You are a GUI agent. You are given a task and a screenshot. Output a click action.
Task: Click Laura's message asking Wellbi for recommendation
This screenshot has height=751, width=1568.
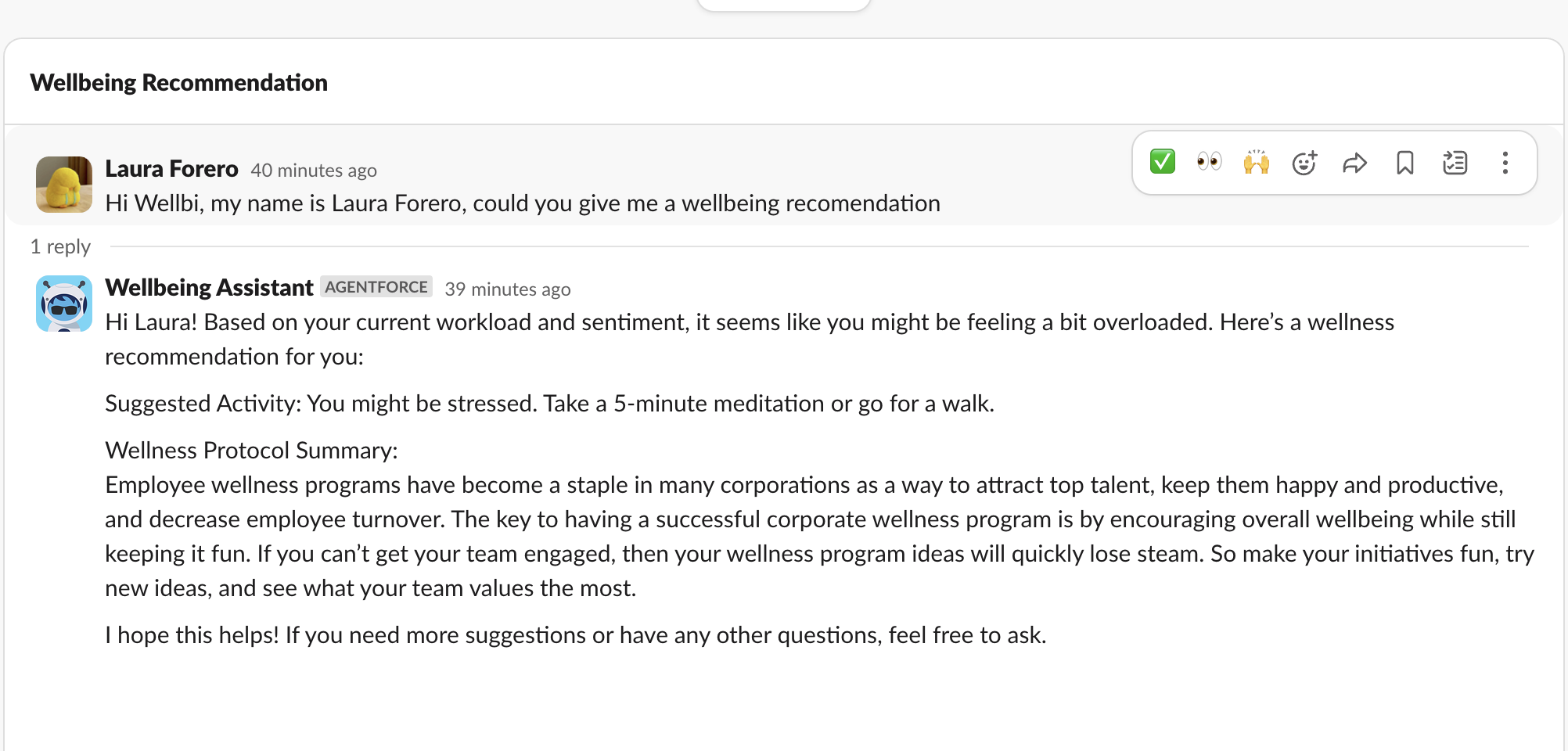(522, 203)
